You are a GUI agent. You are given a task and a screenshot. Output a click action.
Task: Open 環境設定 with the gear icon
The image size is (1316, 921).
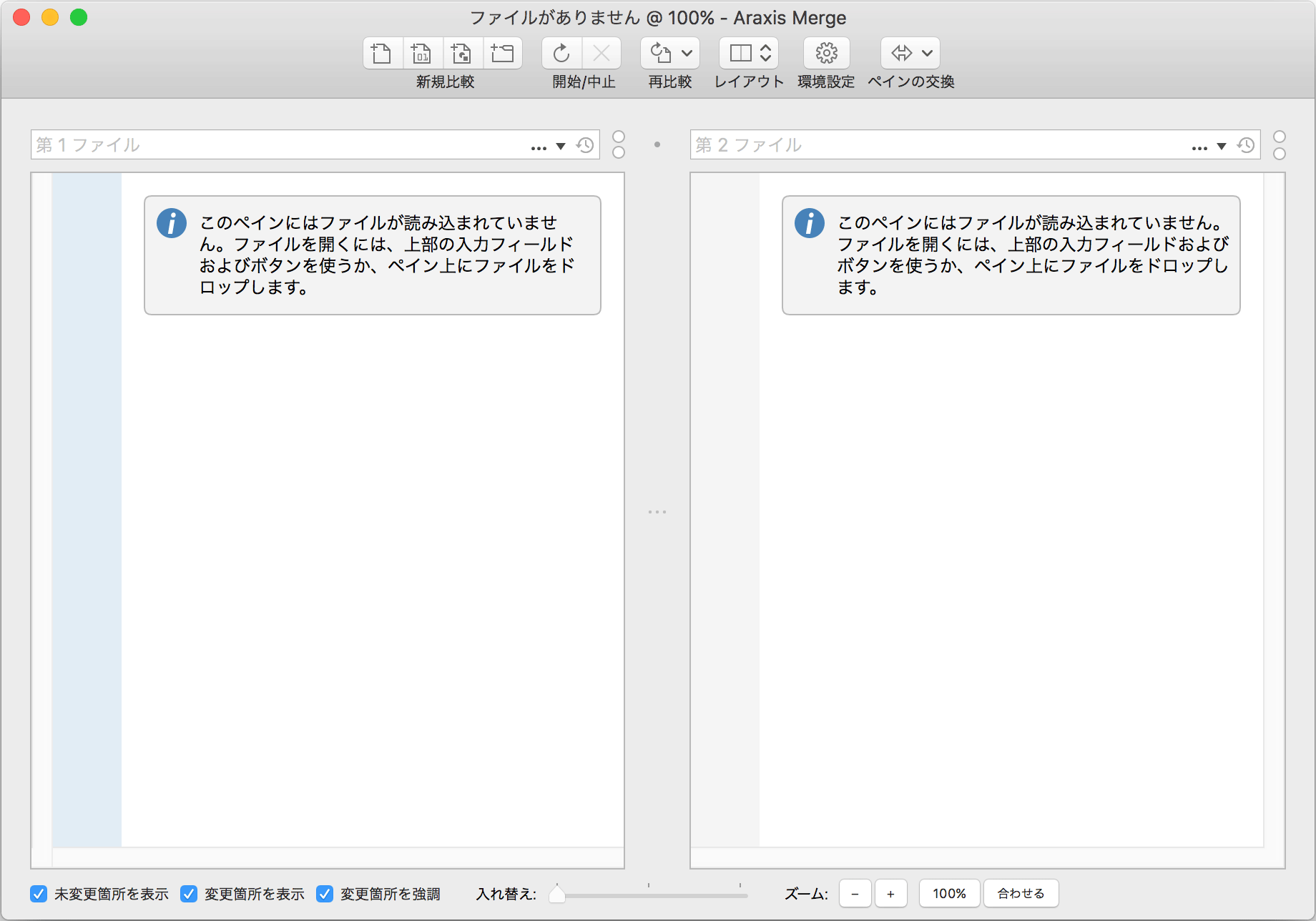(826, 53)
